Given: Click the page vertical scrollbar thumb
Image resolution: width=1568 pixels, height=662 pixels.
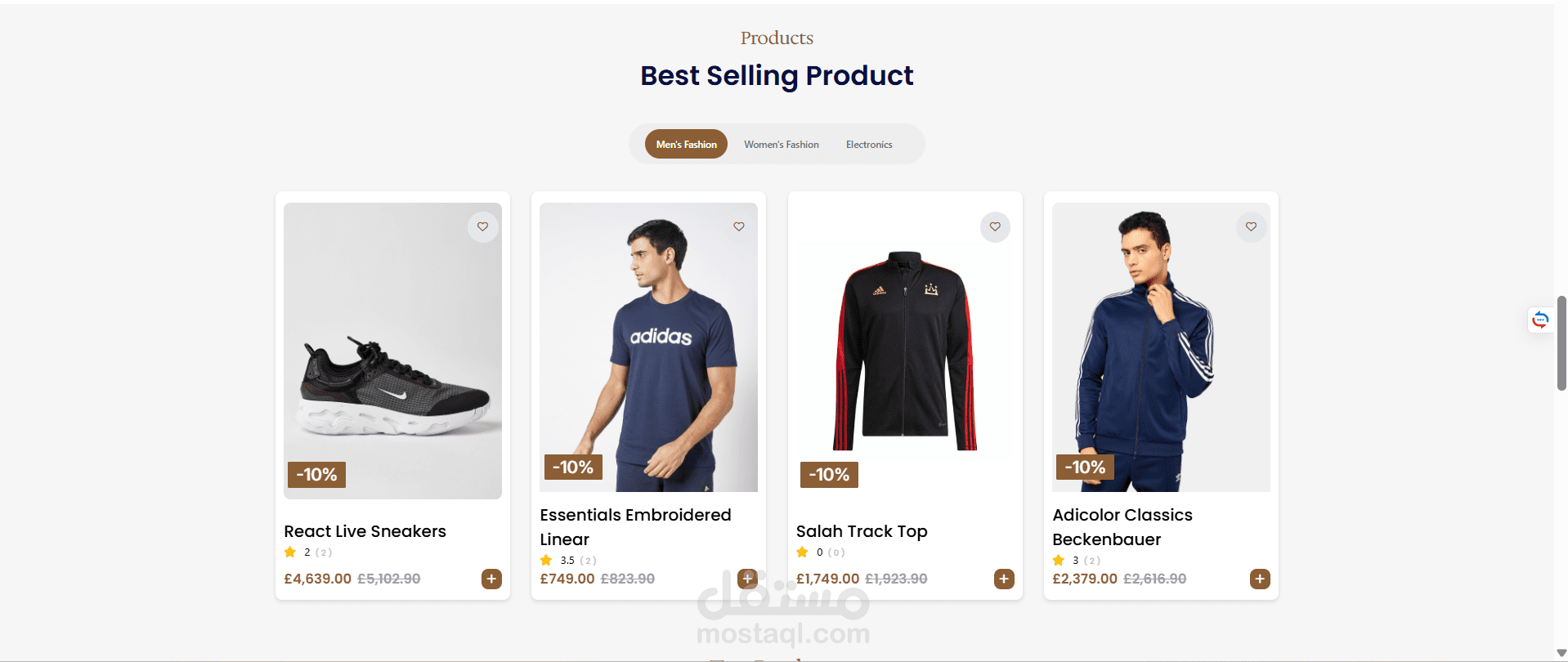Looking at the screenshot, I should click(1561, 343).
